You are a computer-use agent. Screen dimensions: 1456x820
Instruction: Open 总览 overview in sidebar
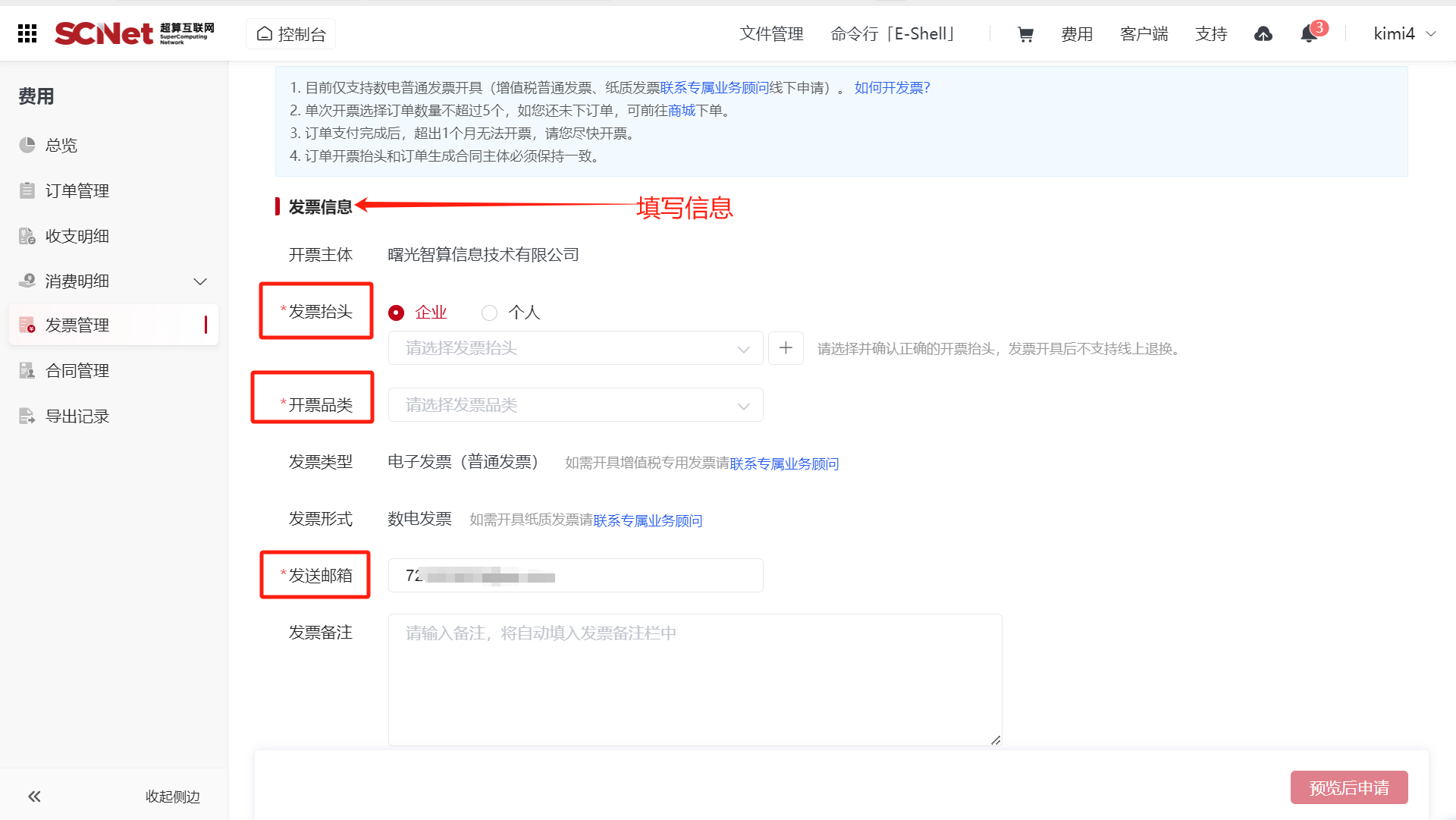[x=61, y=145]
